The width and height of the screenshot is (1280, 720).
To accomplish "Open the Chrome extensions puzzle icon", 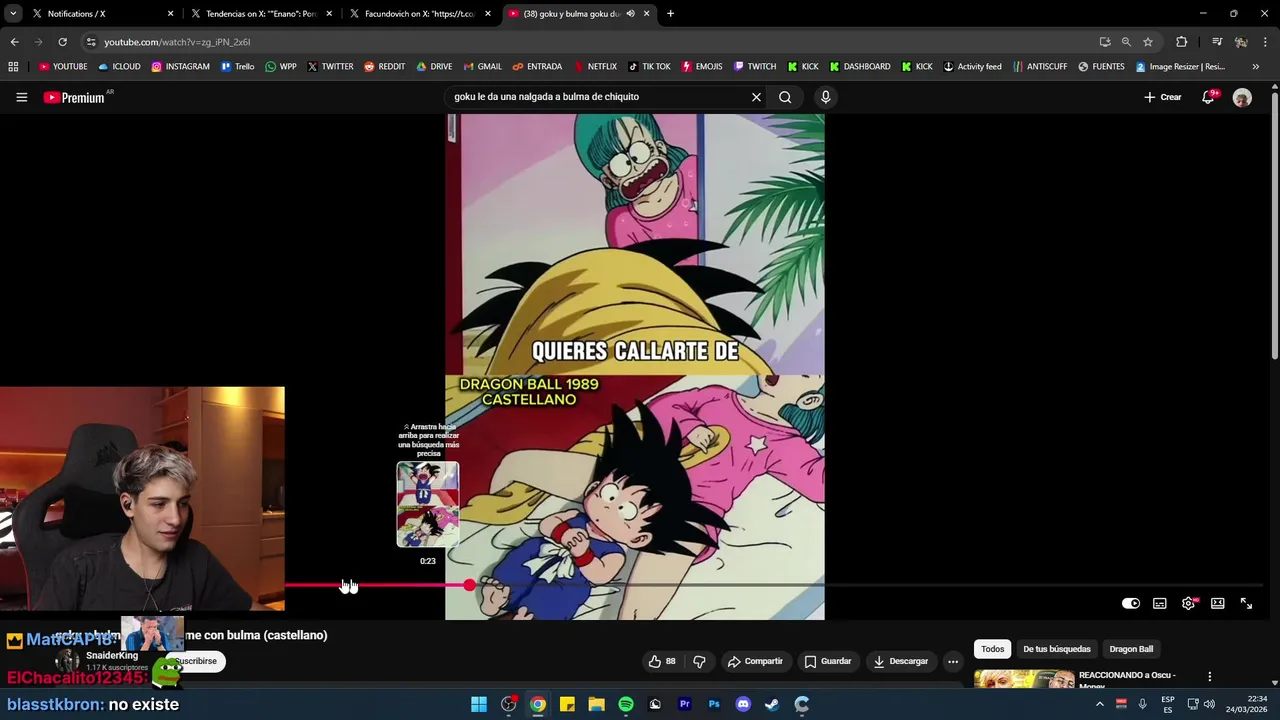I will click(x=1182, y=42).
